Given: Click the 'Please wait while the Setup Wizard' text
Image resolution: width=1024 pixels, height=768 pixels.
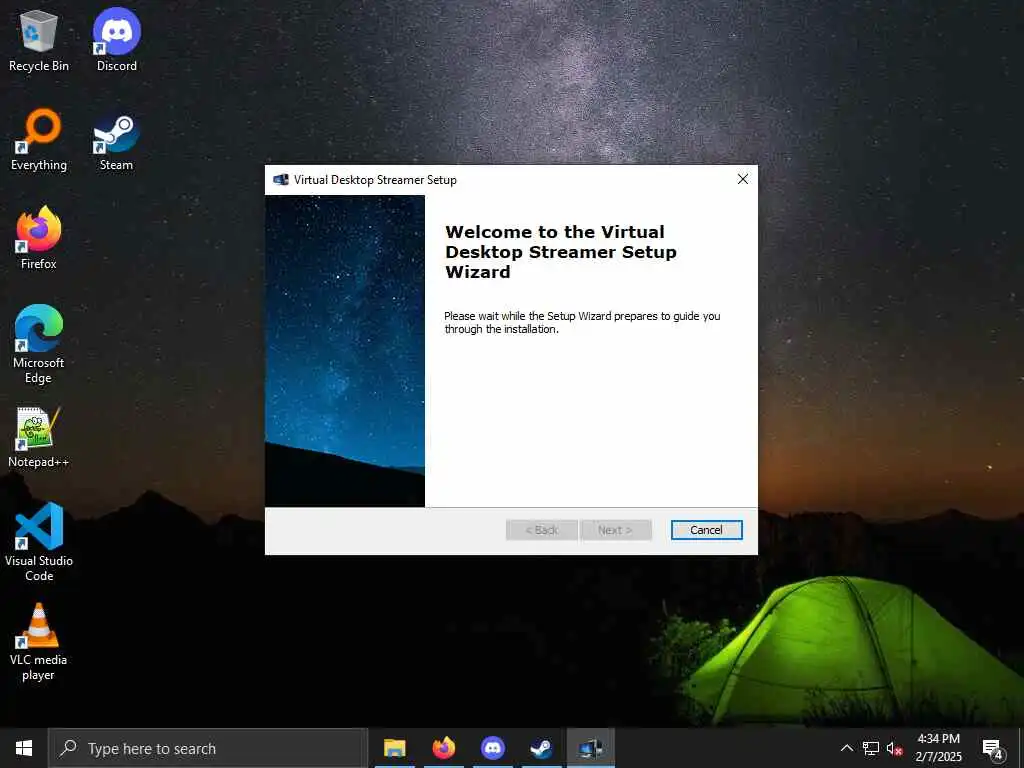Looking at the screenshot, I should point(582,323).
